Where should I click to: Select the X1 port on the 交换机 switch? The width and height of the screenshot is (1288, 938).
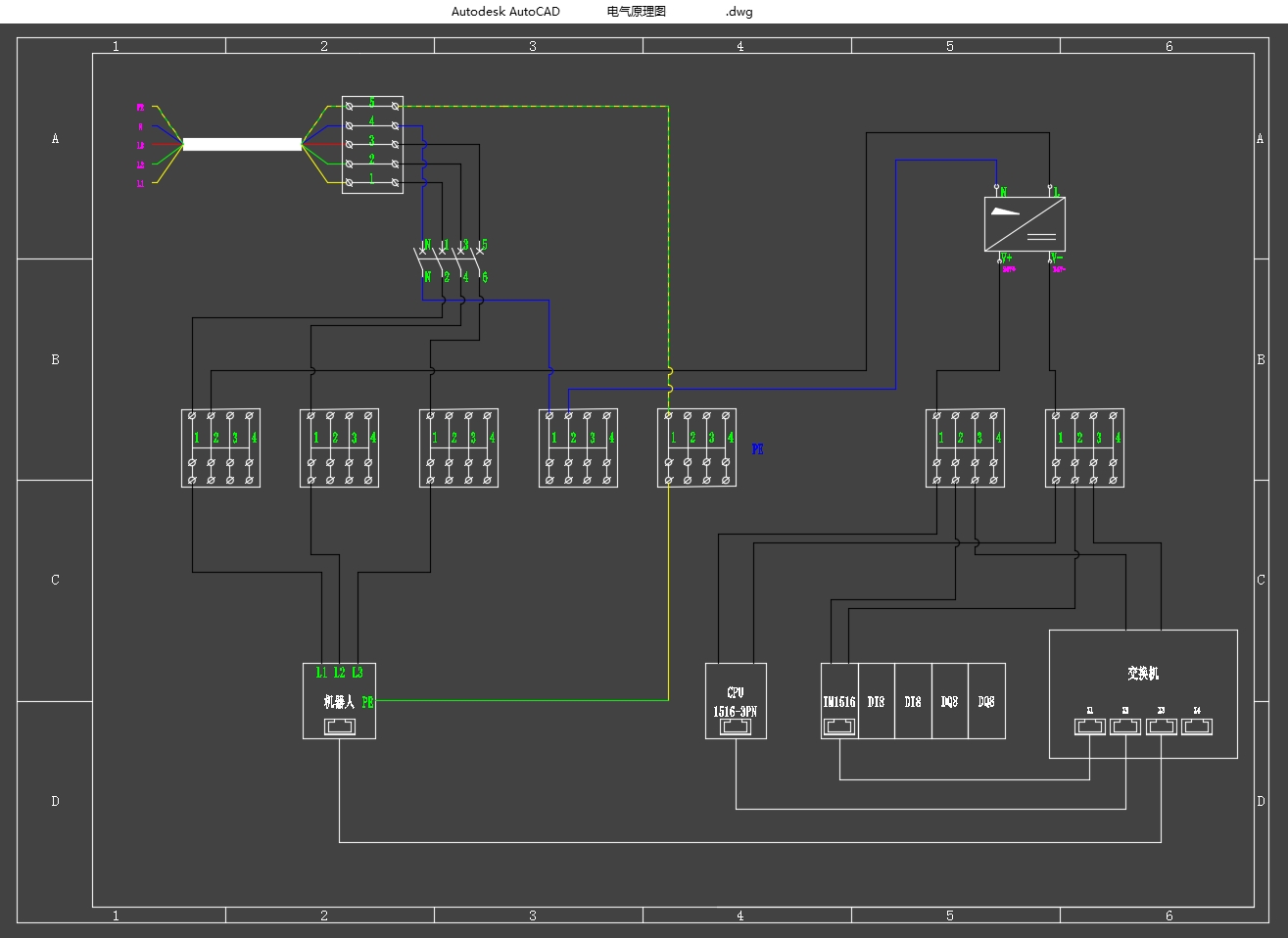[x=1089, y=726]
